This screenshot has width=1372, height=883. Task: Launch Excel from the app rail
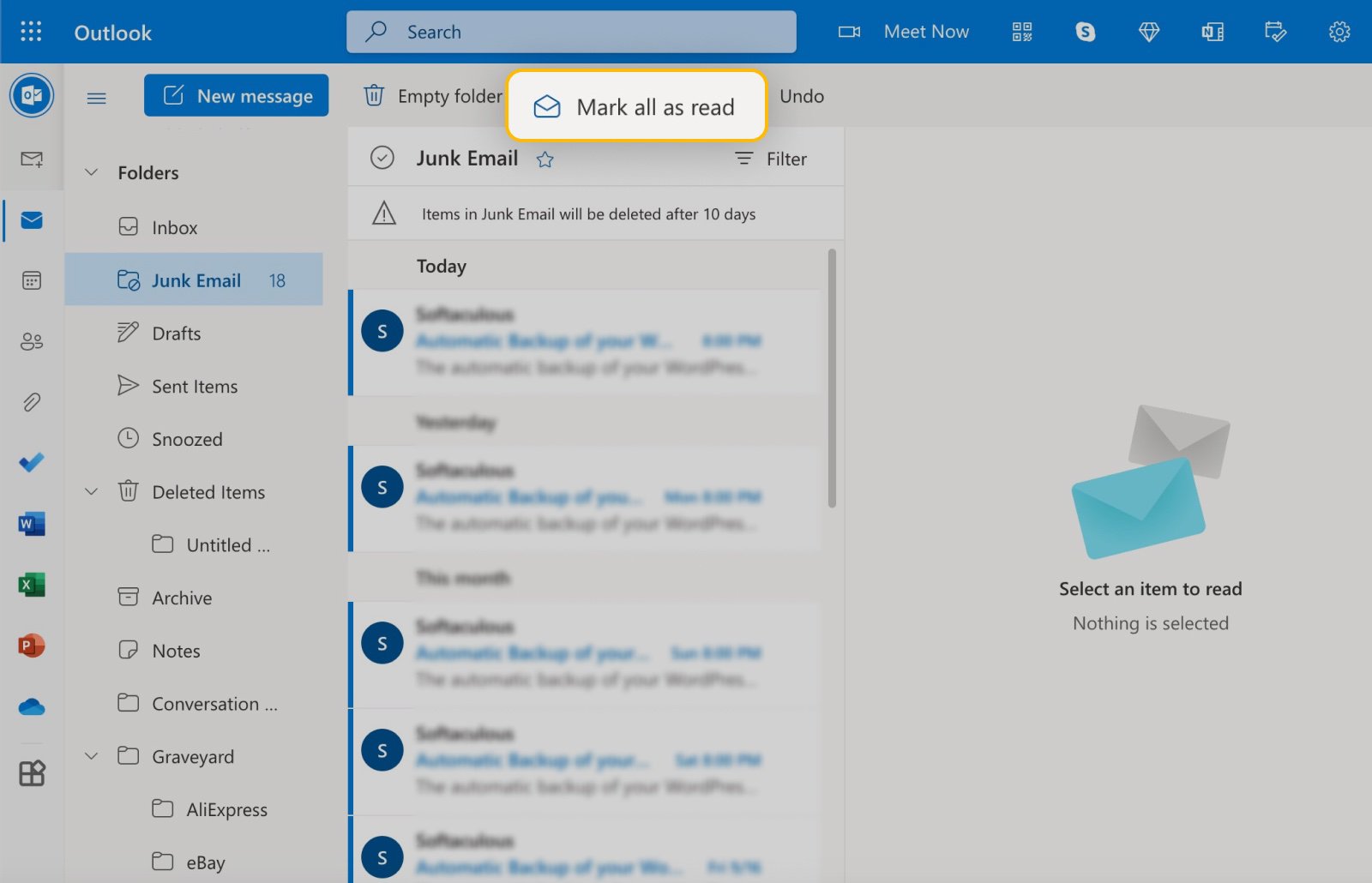pos(31,586)
